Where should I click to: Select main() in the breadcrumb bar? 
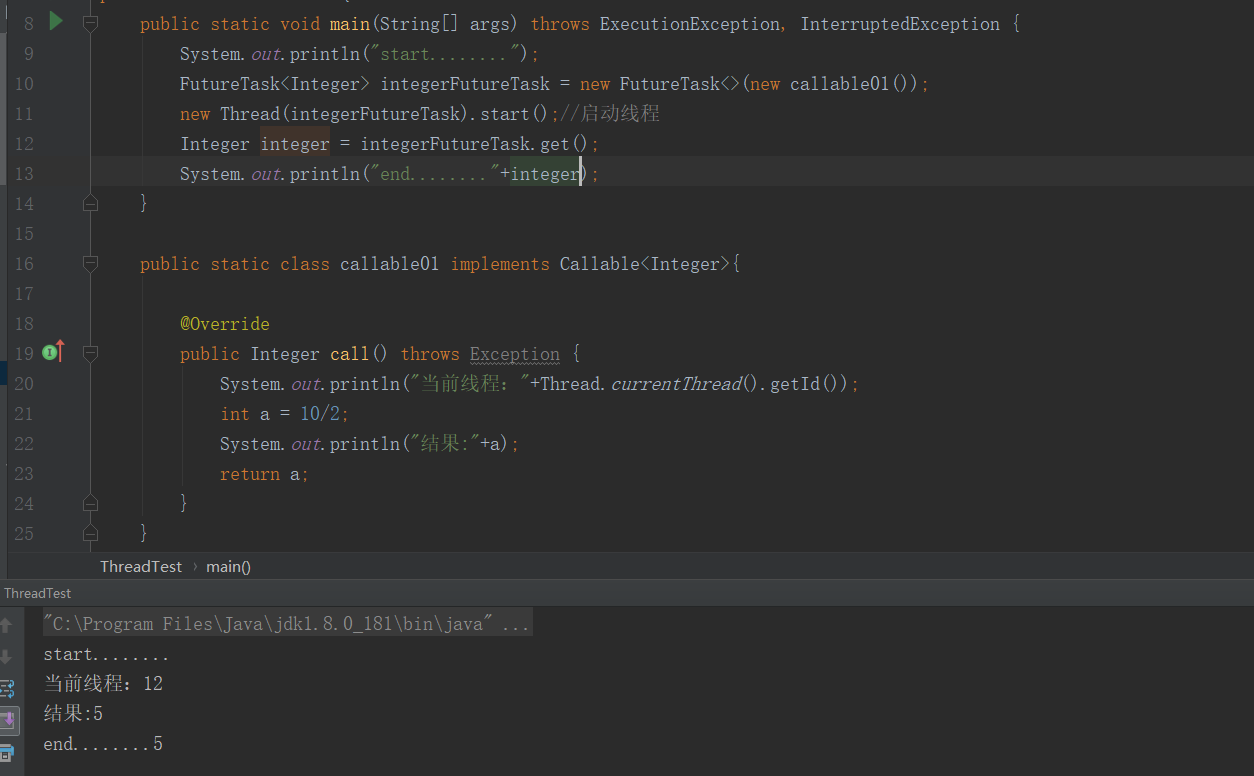(x=228, y=566)
